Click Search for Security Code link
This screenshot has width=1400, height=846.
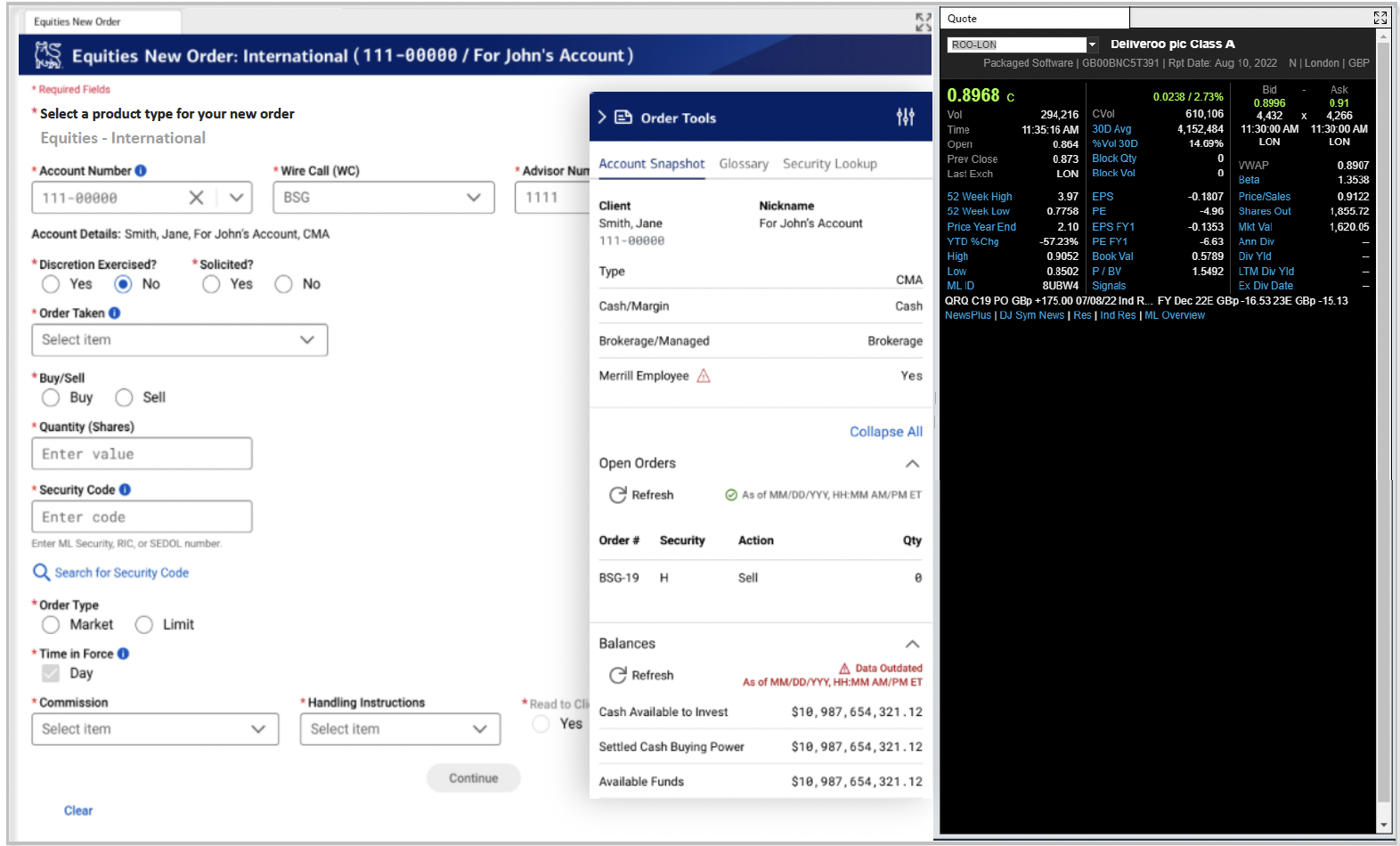tap(121, 573)
